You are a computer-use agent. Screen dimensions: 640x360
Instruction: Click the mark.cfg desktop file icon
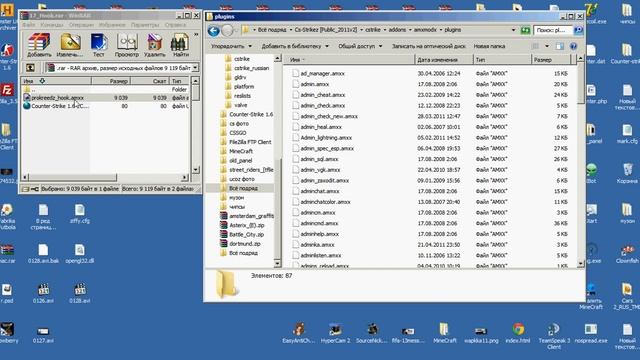(627, 130)
